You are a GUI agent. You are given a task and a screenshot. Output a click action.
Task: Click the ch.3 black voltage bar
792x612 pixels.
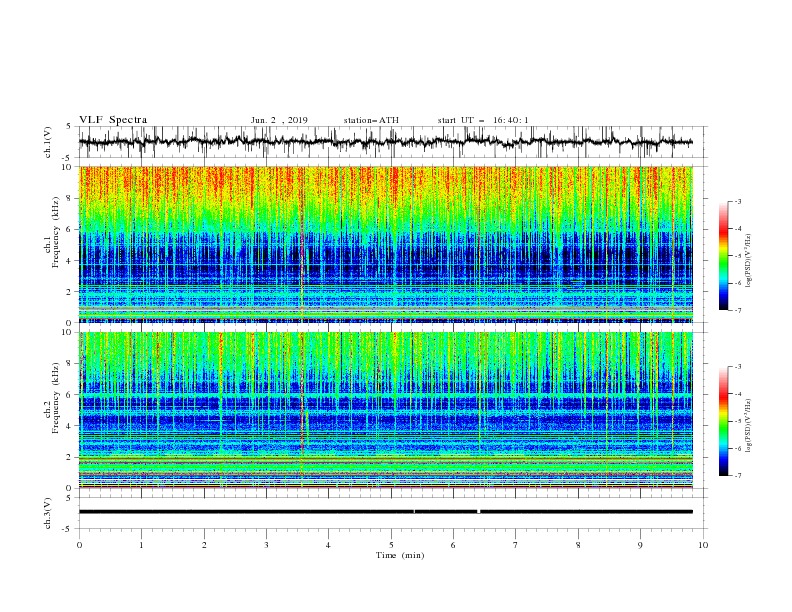(386, 512)
